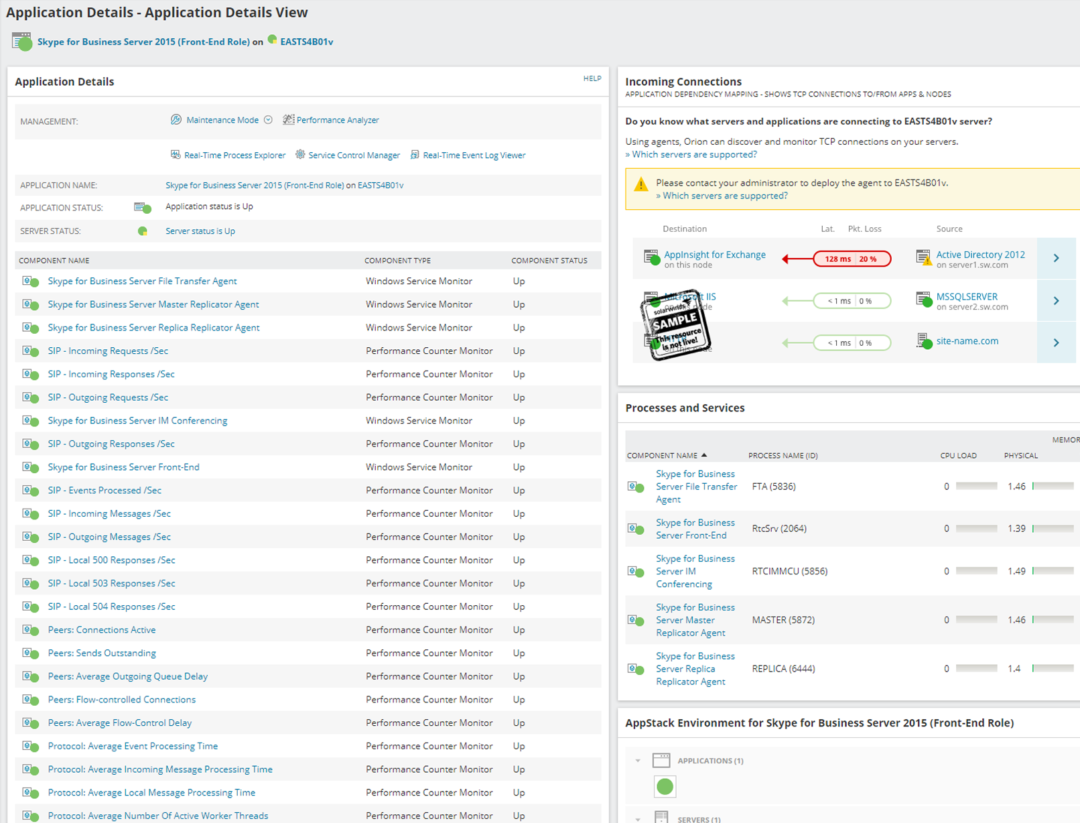
Task: Click the CPU load bar for REPLICA (6444)
Action: tap(977, 668)
